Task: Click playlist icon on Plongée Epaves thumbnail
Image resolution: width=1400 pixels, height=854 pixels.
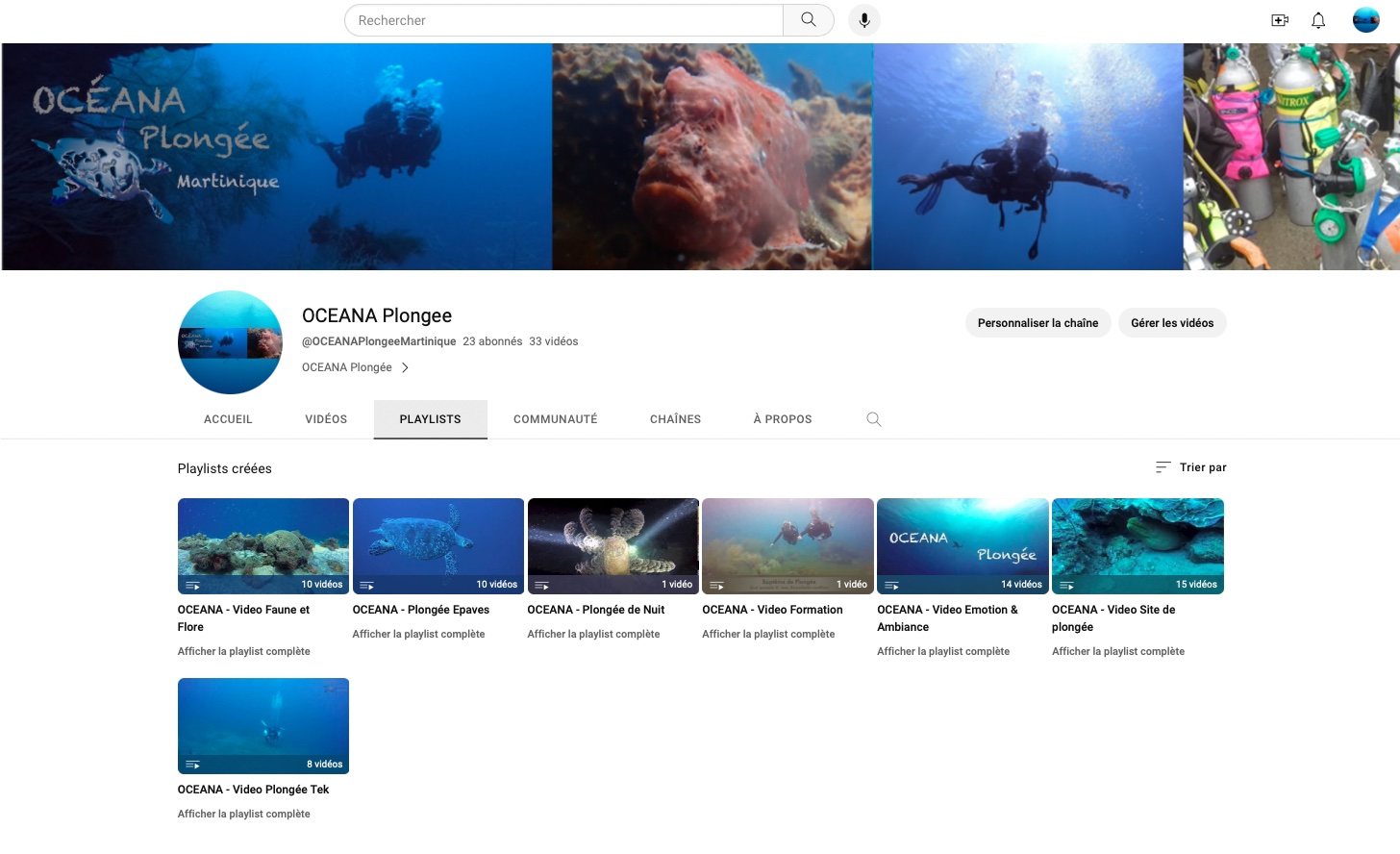Action: point(366,585)
